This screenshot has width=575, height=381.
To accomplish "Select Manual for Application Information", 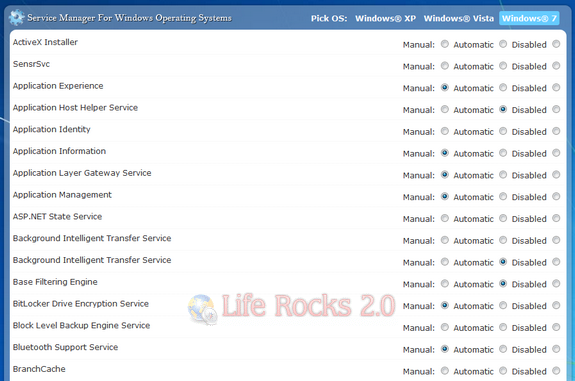I will pyautogui.click(x=445, y=153).
